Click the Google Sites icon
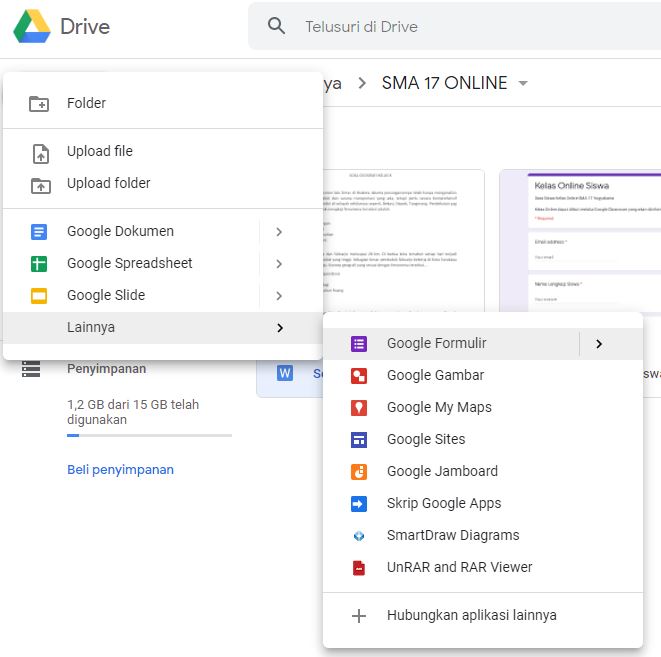 (x=359, y=440)
